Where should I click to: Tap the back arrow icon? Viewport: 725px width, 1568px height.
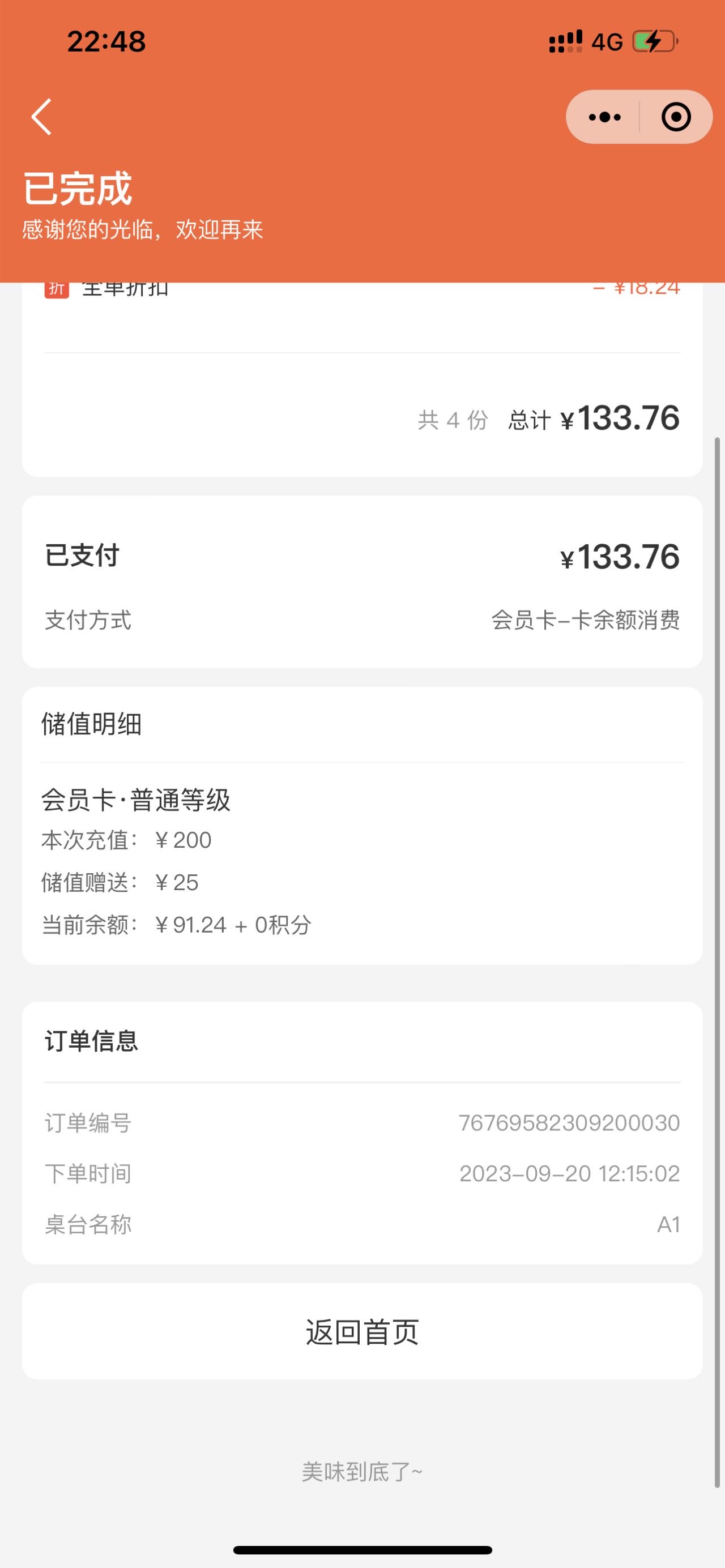coord(41,116)
